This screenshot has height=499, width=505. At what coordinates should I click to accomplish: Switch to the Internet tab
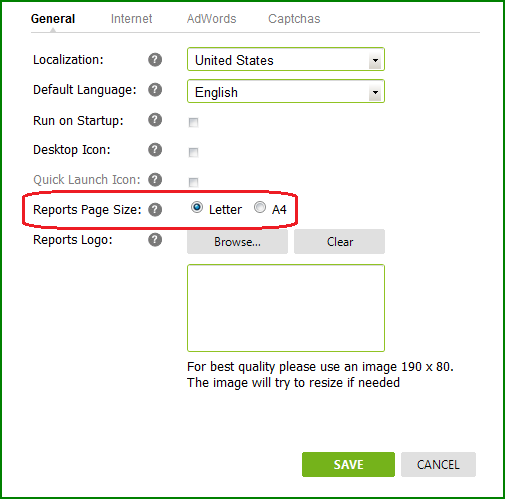[x=131, y=19]
